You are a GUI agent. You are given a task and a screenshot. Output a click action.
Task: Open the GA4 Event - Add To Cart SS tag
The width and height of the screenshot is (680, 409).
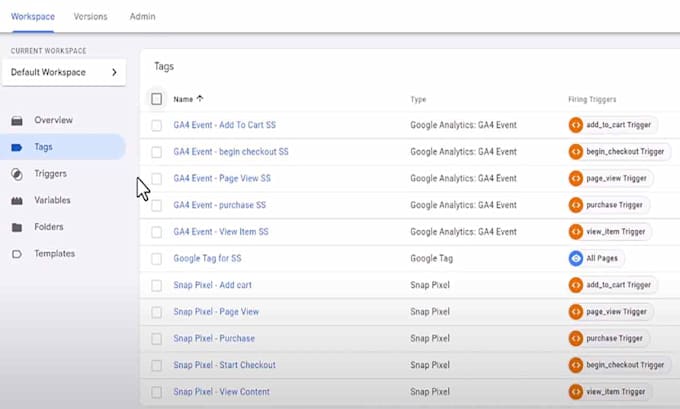coord(225,125)
